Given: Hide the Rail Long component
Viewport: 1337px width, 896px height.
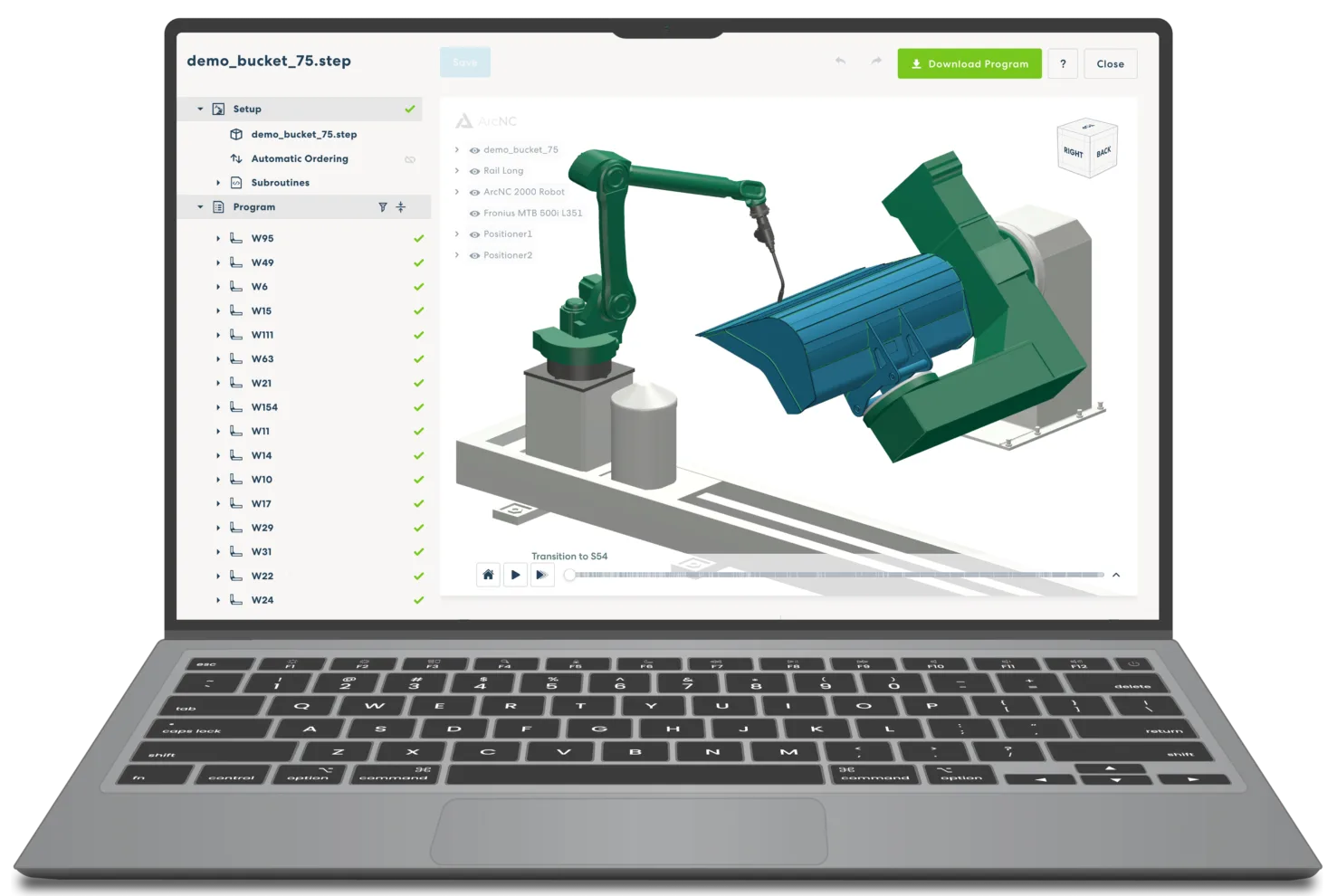Looking at the screenshot, I should [x=474, y=171].
